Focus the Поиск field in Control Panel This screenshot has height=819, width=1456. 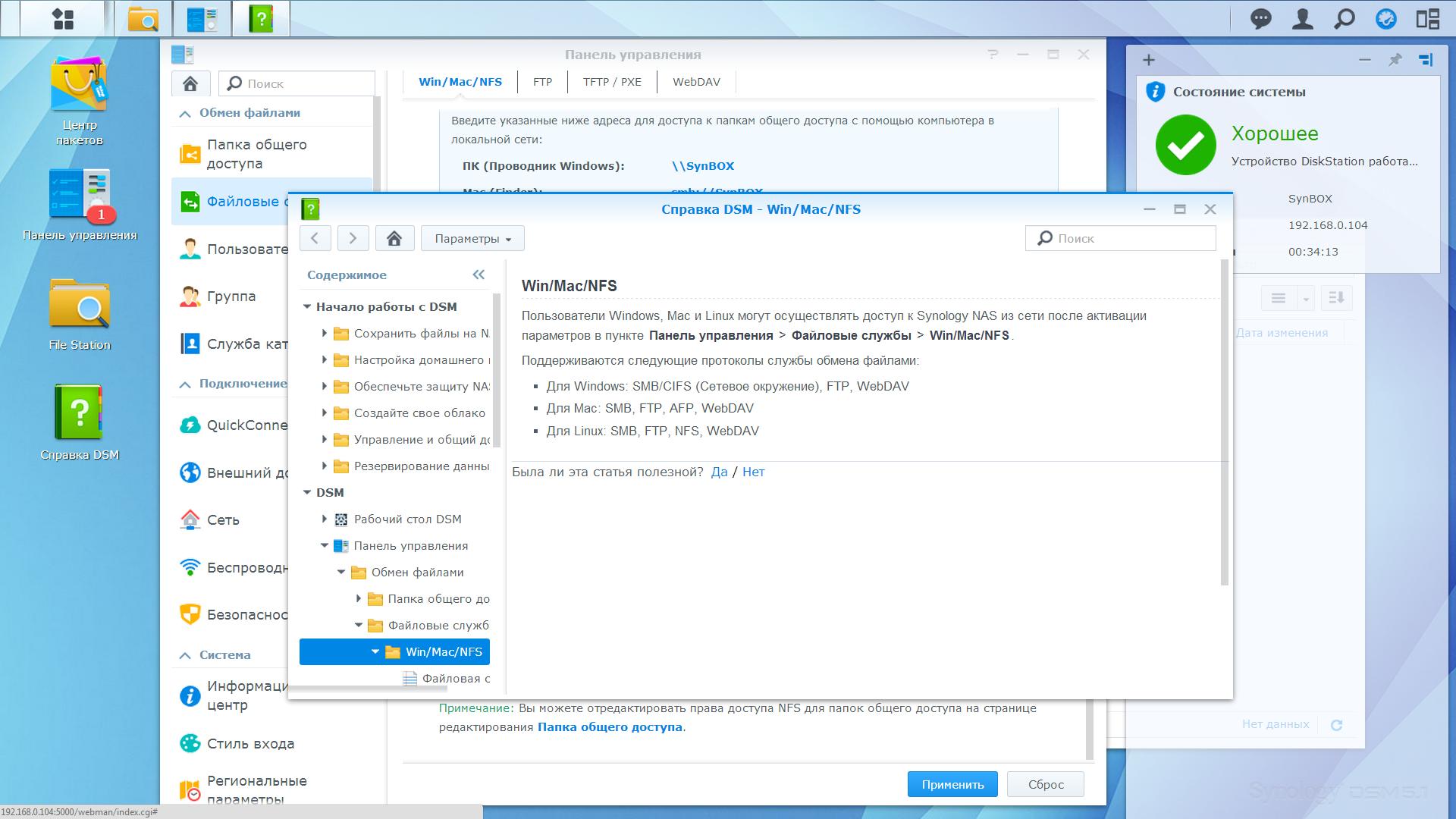tap(297, 83)
